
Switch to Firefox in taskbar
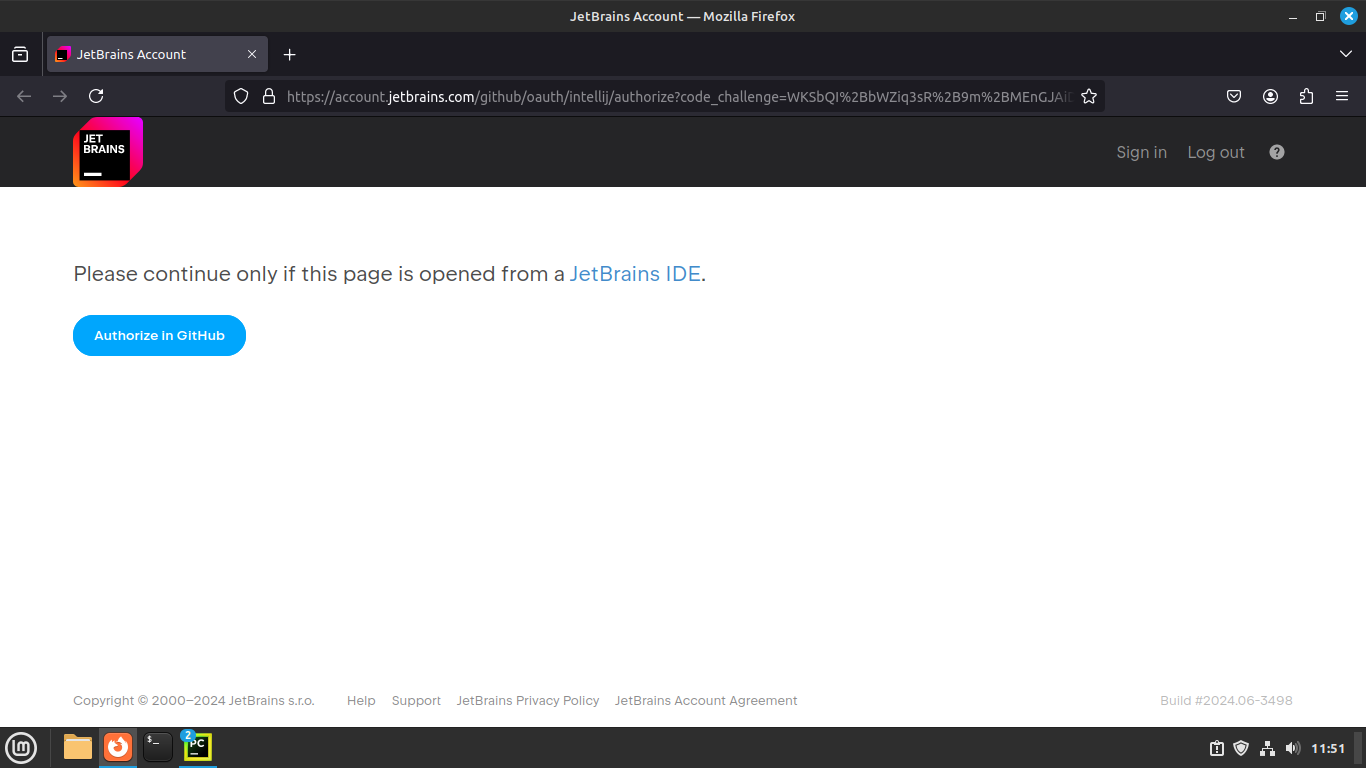coord(118,747)
